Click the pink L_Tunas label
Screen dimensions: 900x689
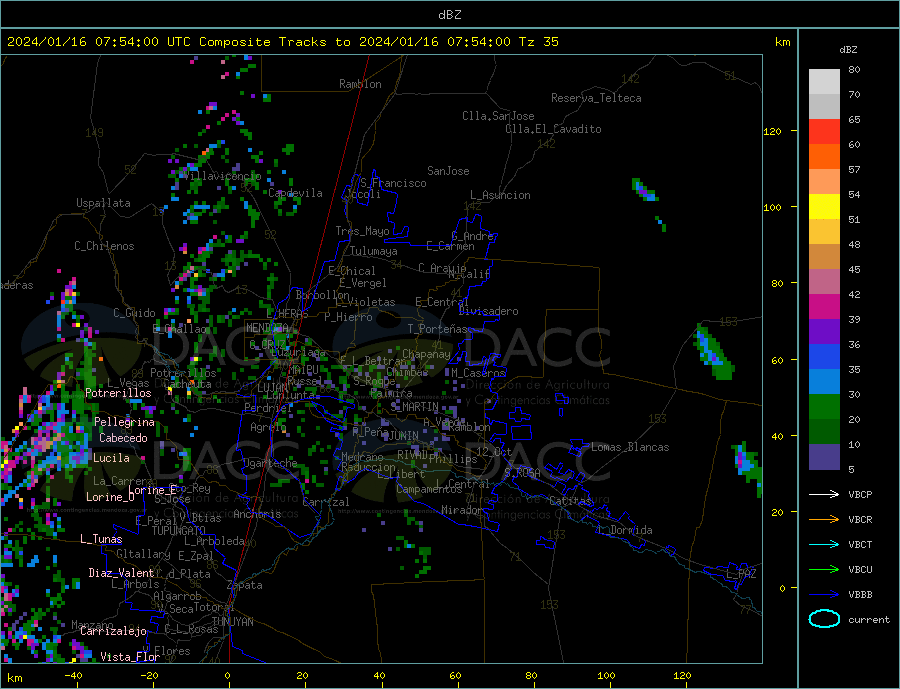click(101, 539)
